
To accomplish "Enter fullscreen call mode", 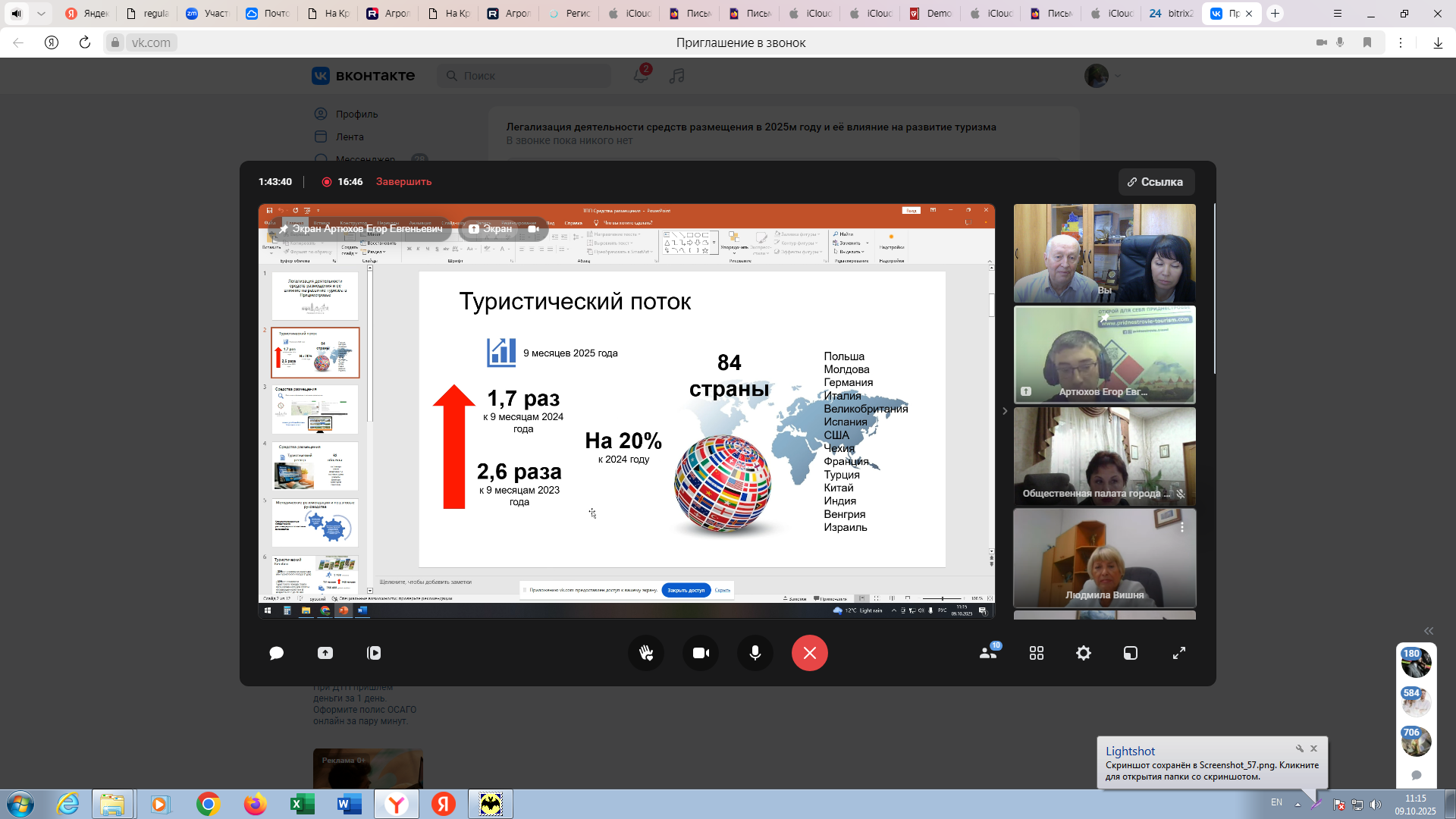I will (x=1179, y=653).
